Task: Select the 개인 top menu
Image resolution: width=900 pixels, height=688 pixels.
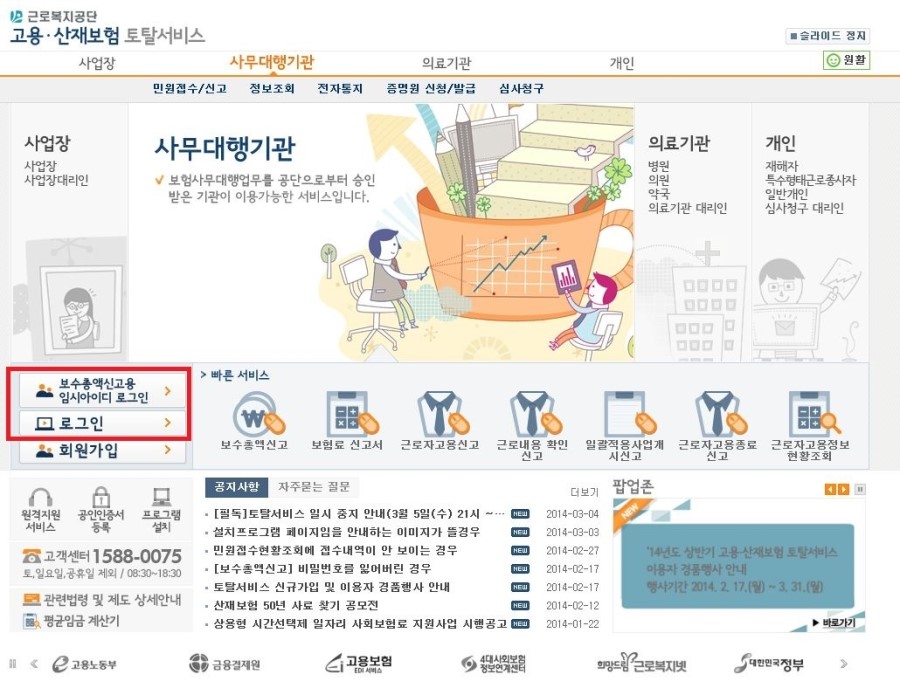Action: coord(622,63)
